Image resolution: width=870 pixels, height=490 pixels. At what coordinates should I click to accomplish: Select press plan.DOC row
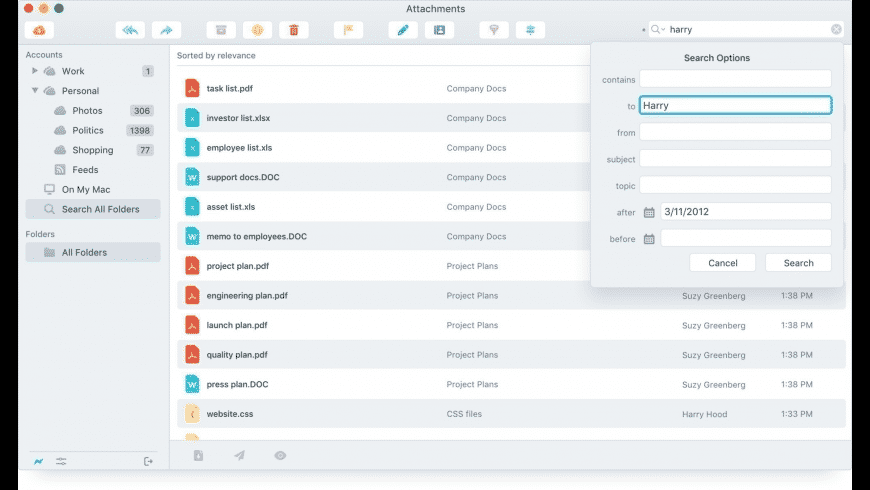click(x=511, y=384)
